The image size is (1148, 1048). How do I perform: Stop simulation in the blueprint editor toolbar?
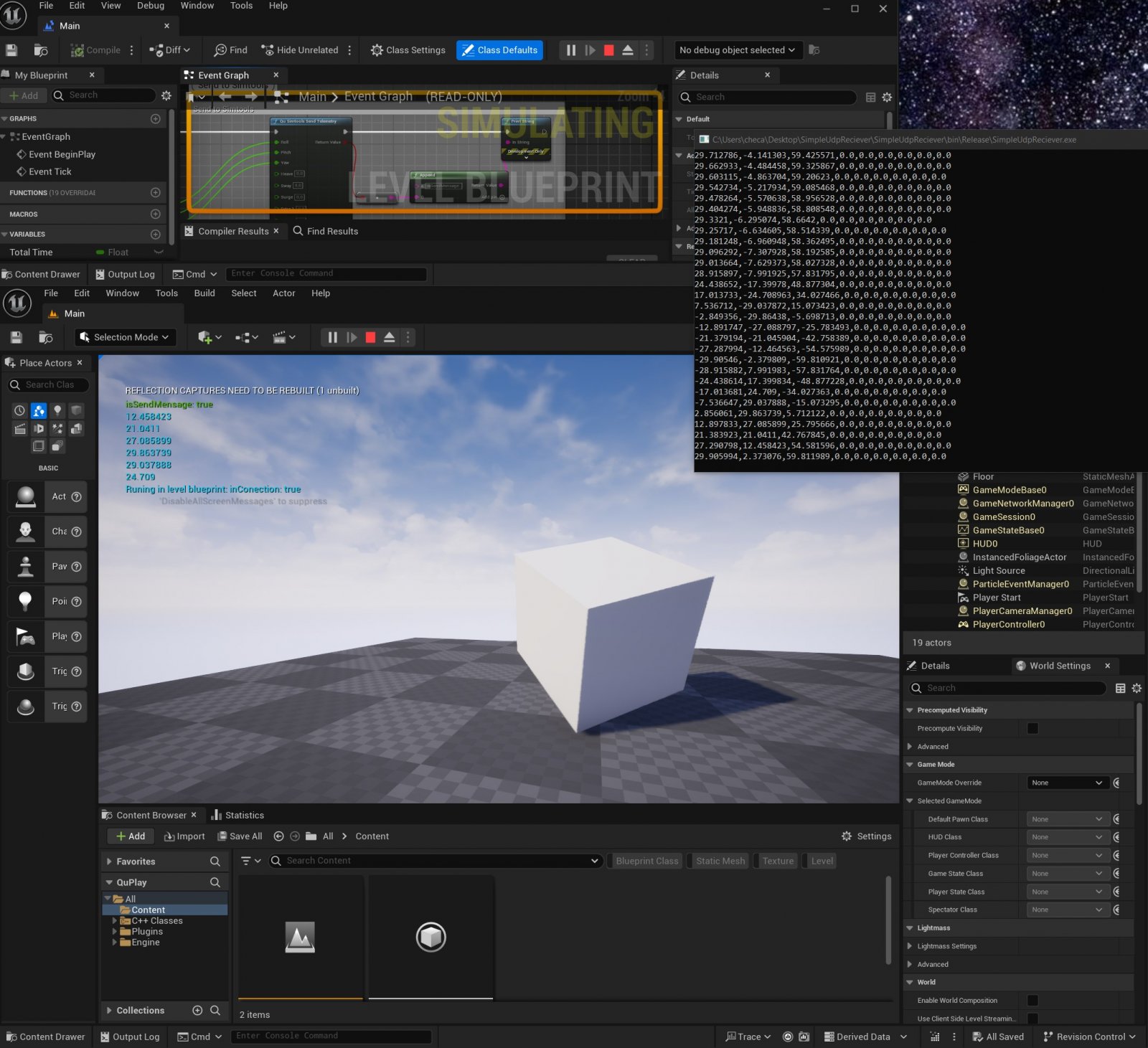pyautogui.click(x=609, y=50)
